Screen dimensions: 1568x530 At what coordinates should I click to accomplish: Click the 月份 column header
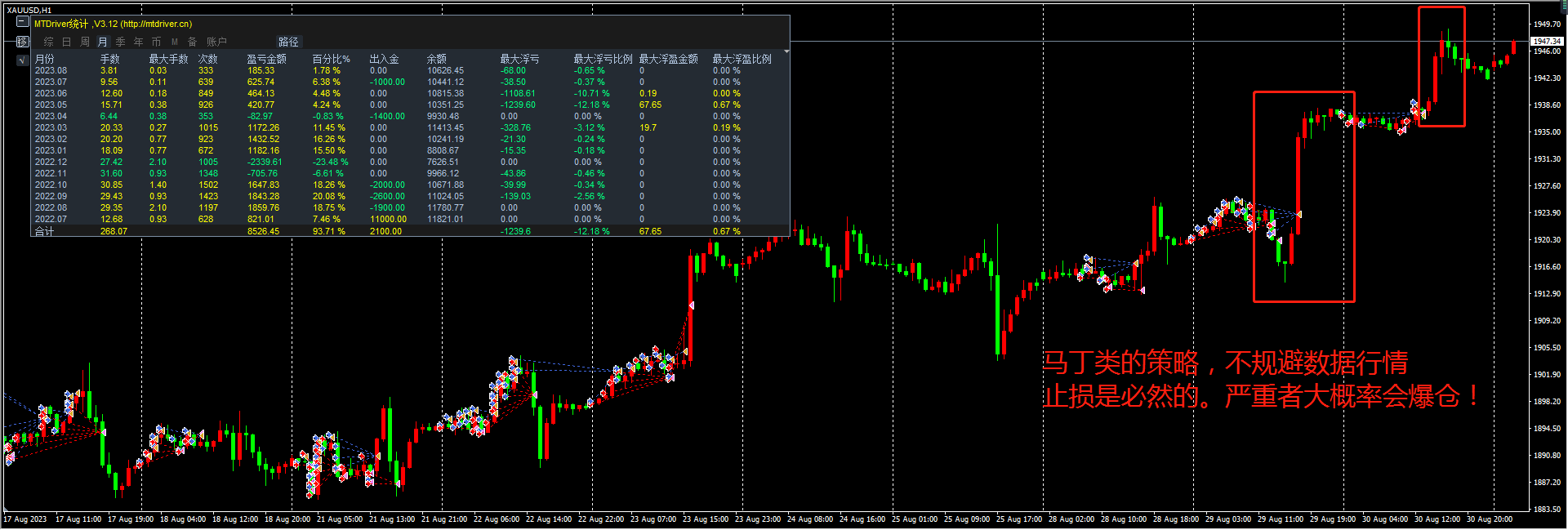pos(45,59)
